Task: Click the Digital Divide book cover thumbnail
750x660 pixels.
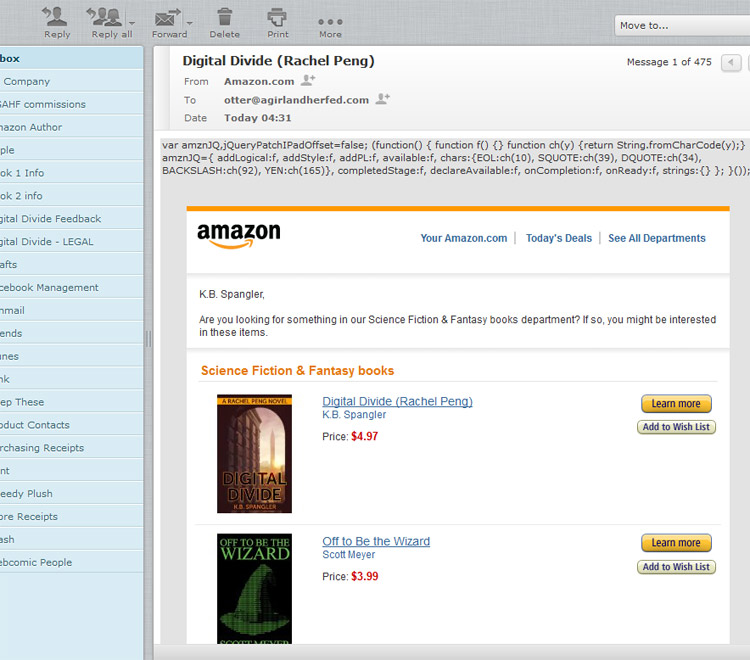Action: [254, 454]
